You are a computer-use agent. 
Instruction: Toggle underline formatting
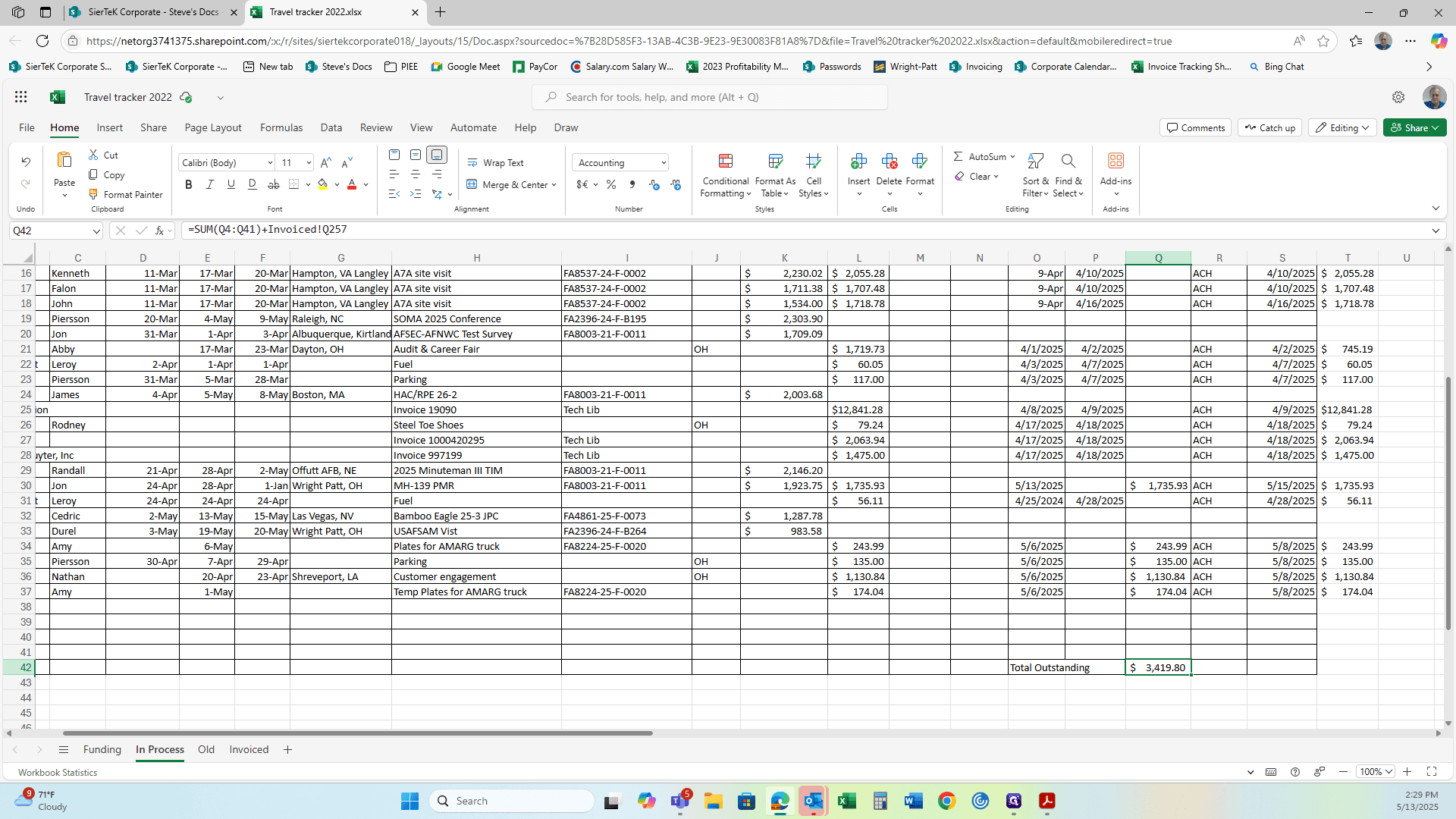(231, 184)
